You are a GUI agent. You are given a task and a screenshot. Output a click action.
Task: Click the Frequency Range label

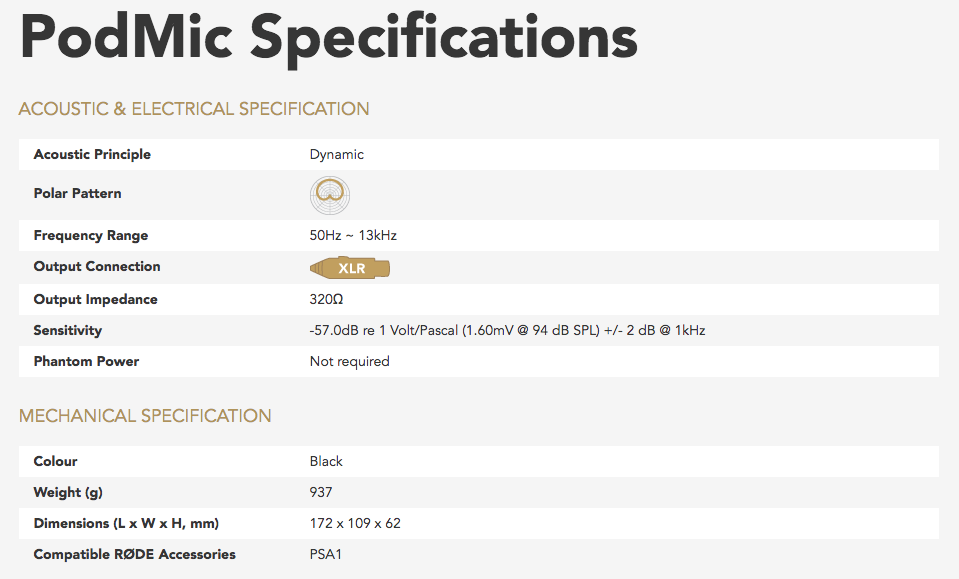pos(90,236)
